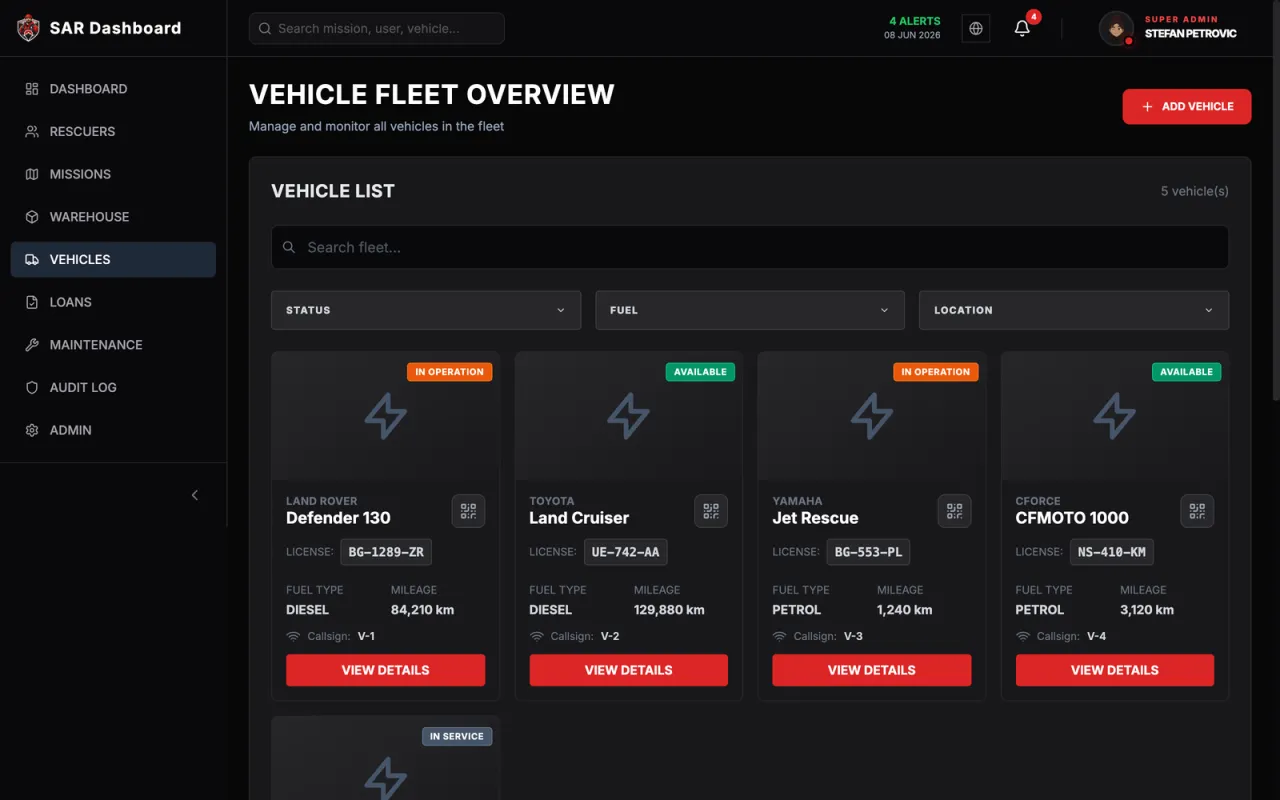The image size is (1280, 800).
Task: Click the Warehouse box icon in sidebar
Action: pos(32,217)
